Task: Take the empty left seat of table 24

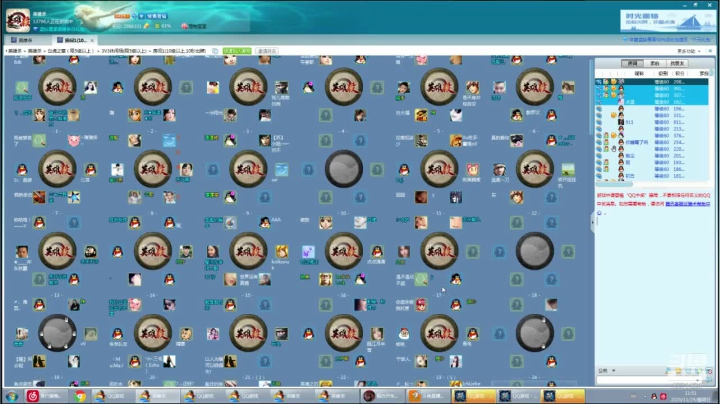Action: point(500,334)
